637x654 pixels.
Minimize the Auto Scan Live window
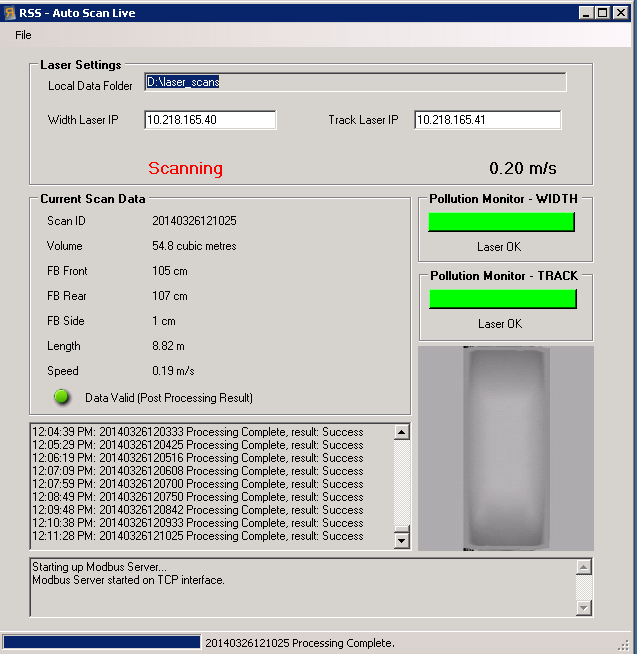[x=586, y=13]
